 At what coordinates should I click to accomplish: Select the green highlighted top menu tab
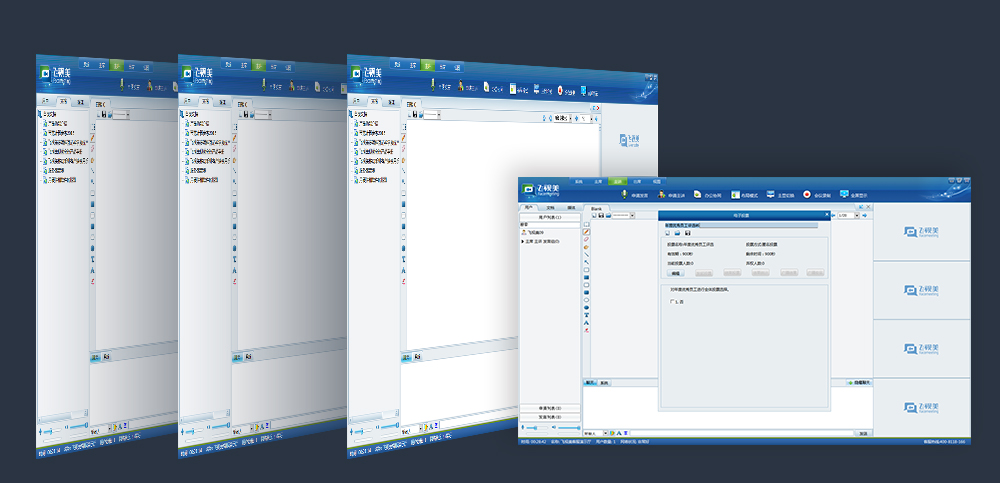click(x=618, y=182)
